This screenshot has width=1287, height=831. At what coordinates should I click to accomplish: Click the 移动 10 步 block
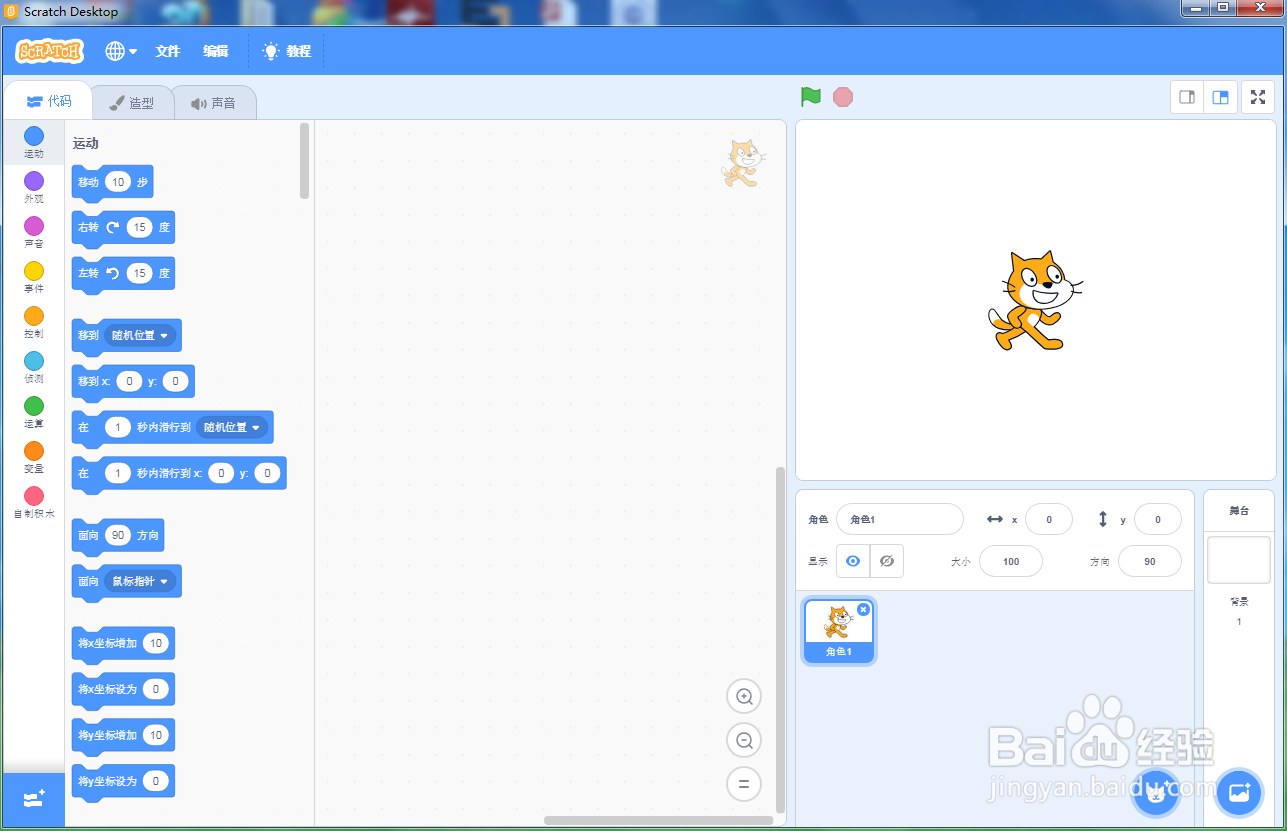(113, 183)
